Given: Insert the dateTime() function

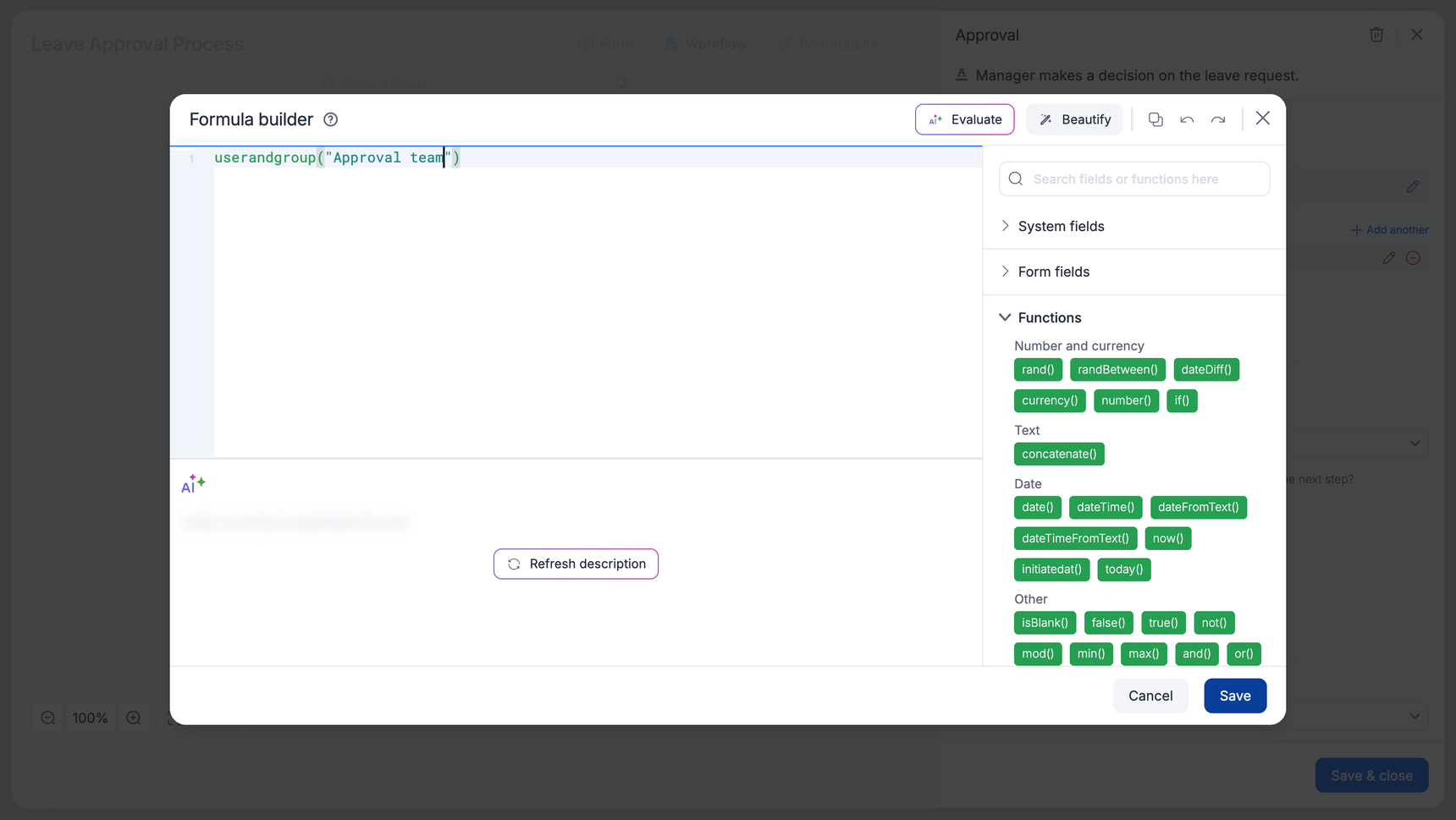Looking at the screenshot, I should (1106, 508).
